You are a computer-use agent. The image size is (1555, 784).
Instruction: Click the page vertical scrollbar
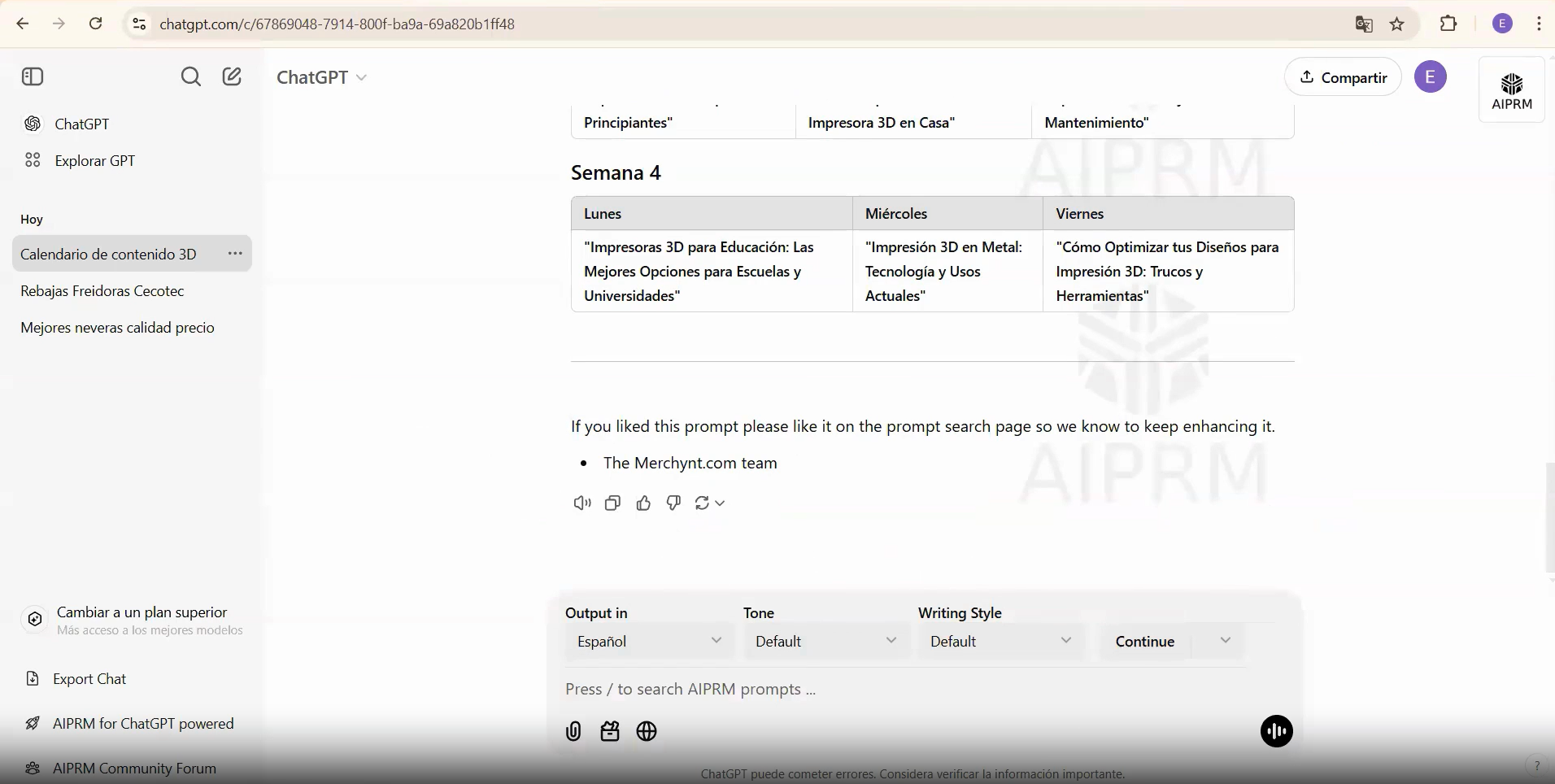[x=1550, y=517]
